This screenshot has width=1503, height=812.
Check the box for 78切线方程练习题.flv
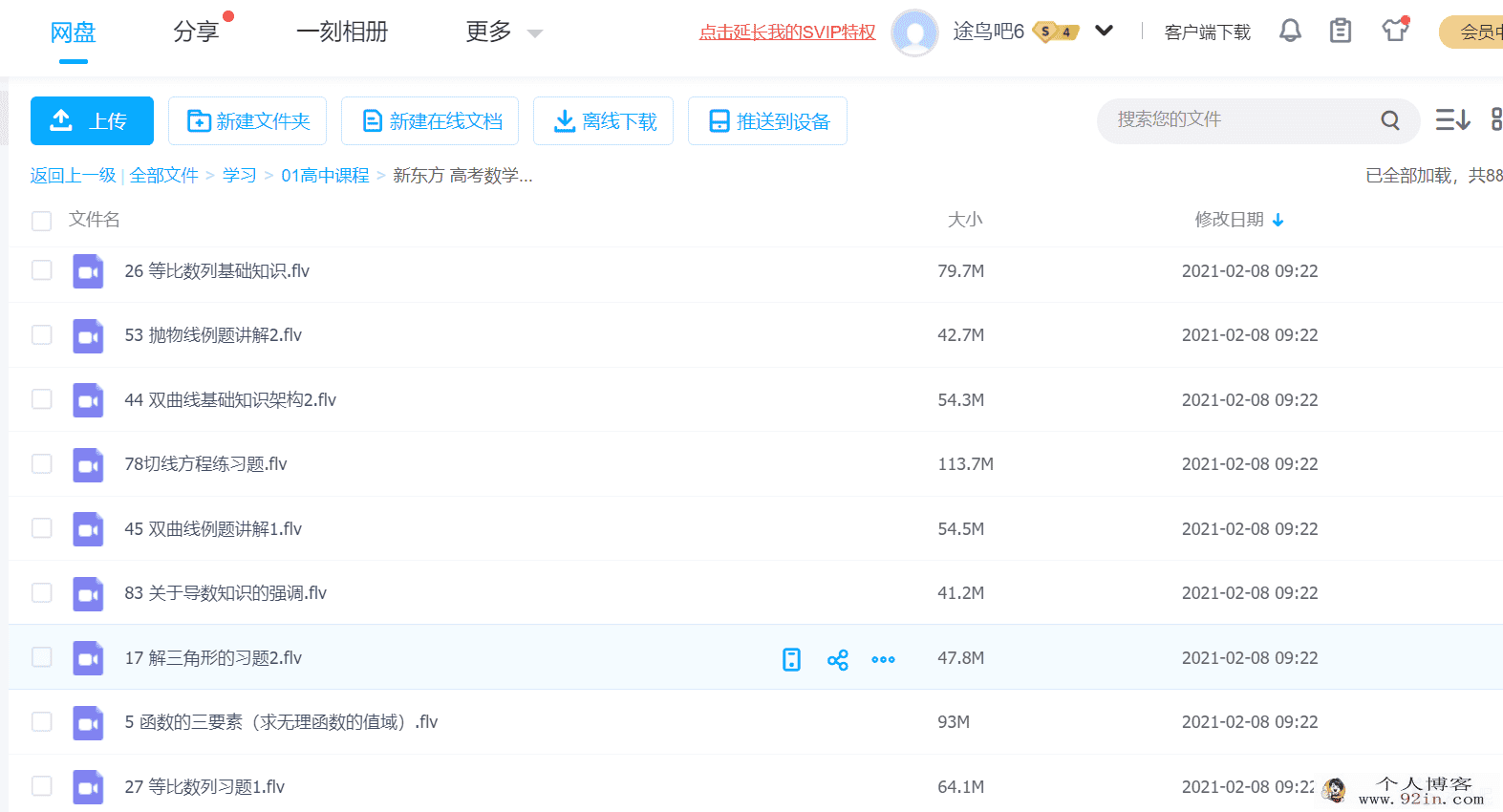tap(41, 463)
